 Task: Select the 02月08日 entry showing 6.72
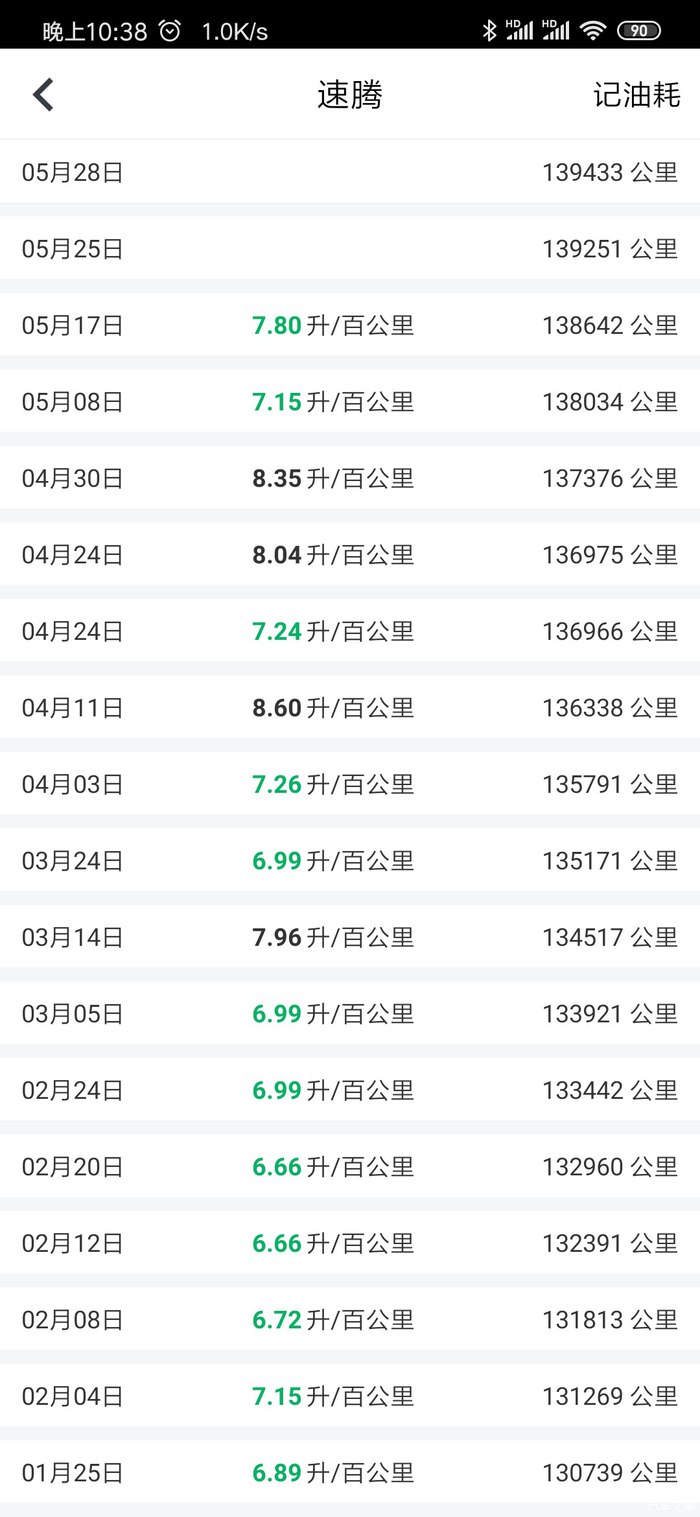[350, 1319]
